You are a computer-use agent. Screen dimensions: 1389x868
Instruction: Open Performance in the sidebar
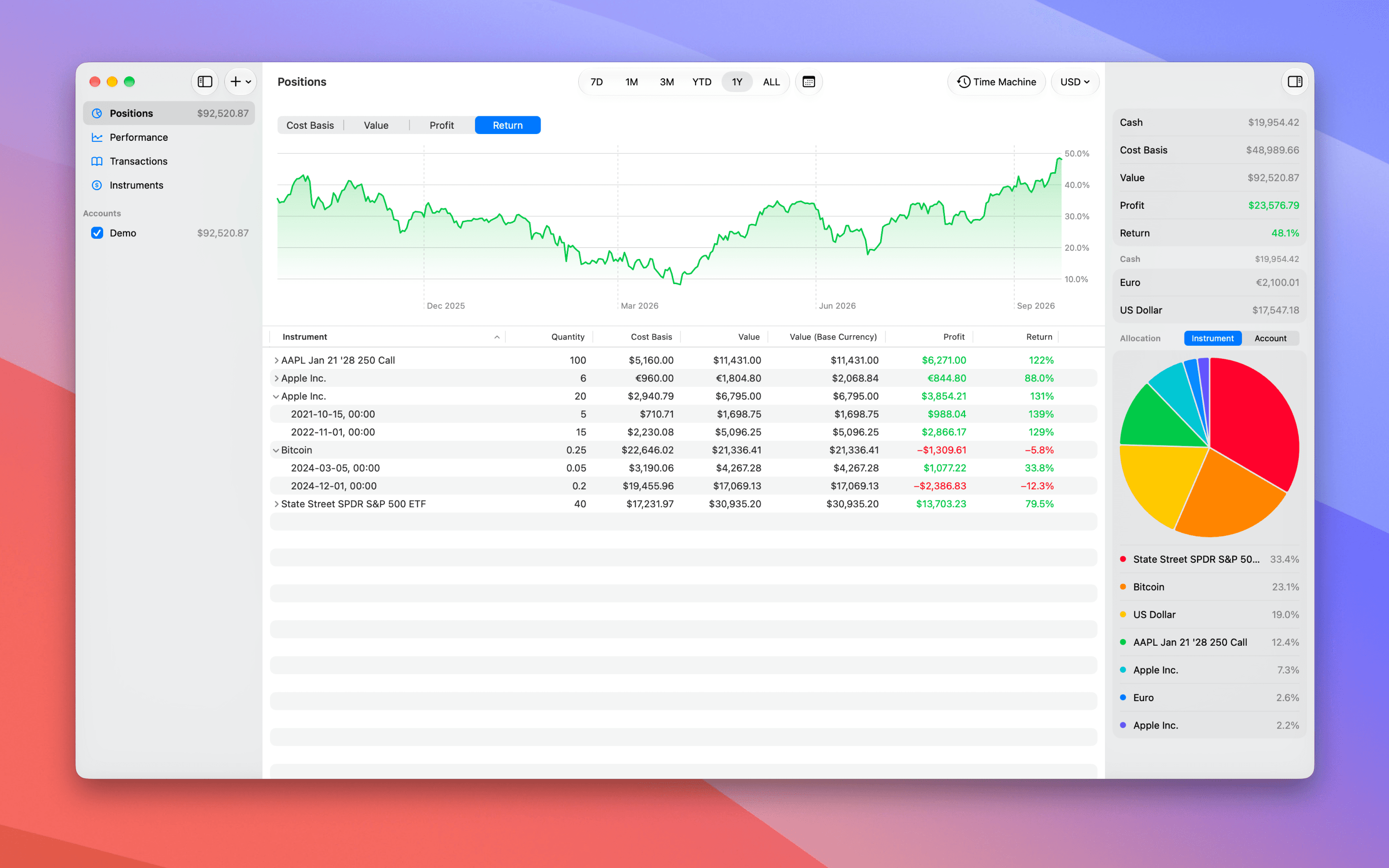click(x=169, y=137)
